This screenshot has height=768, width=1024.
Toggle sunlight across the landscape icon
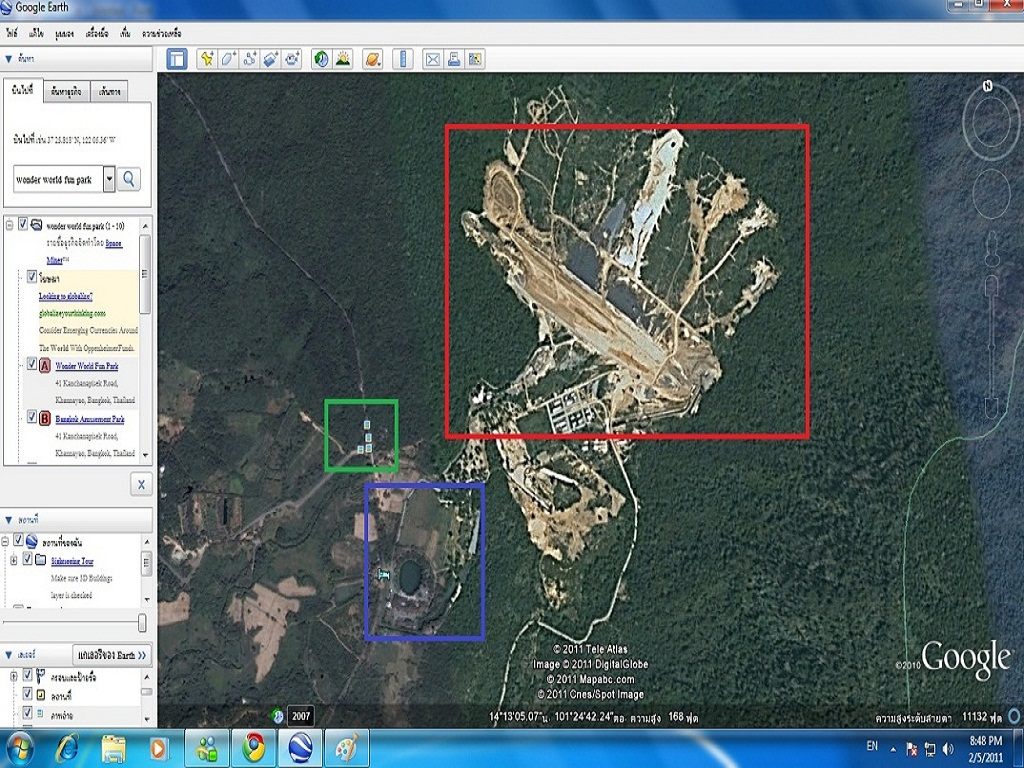pos(343,59)
